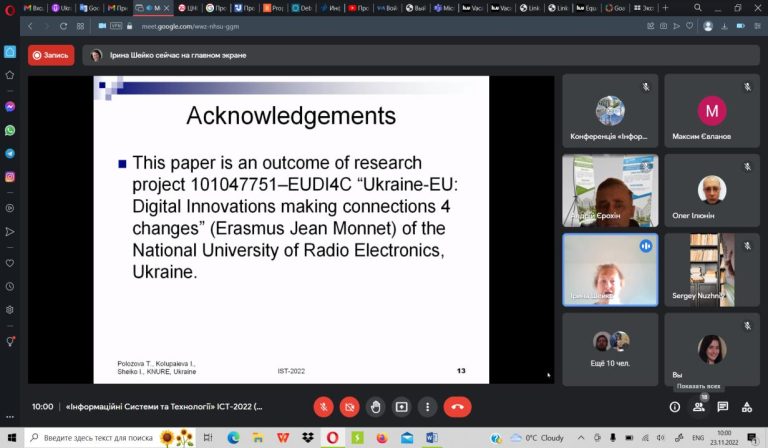Raise hand in the meeting
Image resolution: width=768 pixels, height=448 pixels.
click(375, 407)
